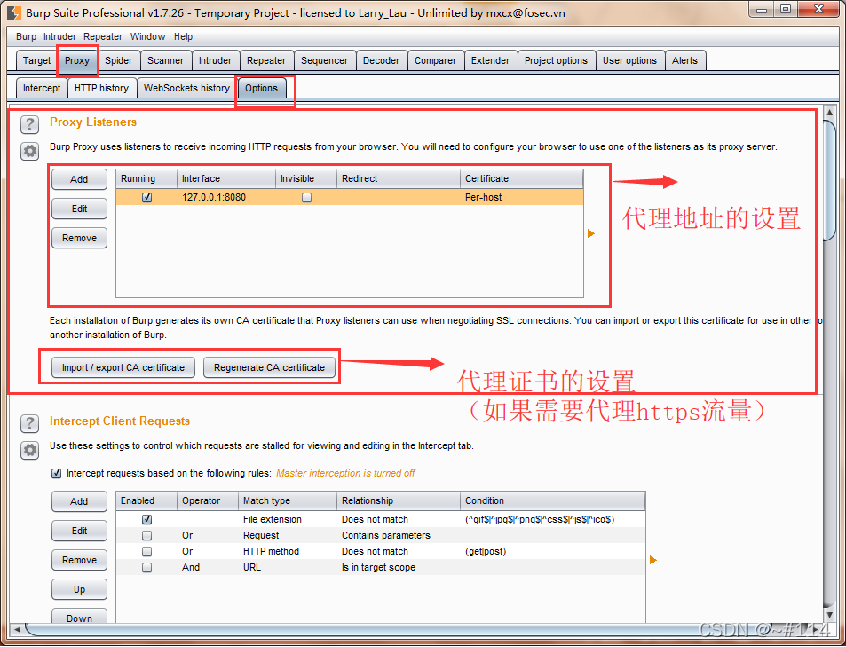Expand Proxy Listeners table side arrow
846x647 pixels.
click(x=591, y=234)
